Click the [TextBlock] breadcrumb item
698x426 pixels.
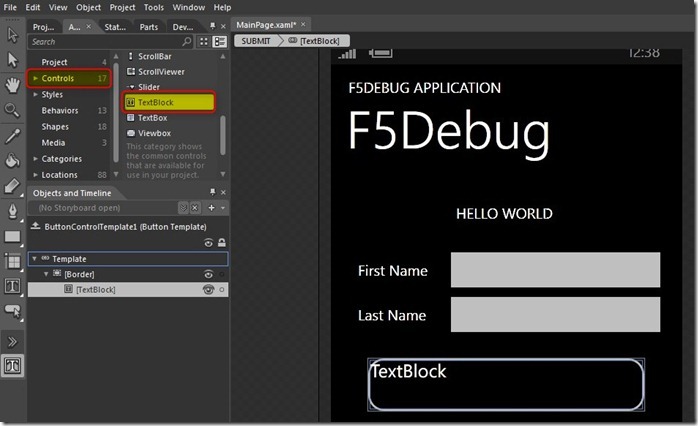[x=314, y=41]
